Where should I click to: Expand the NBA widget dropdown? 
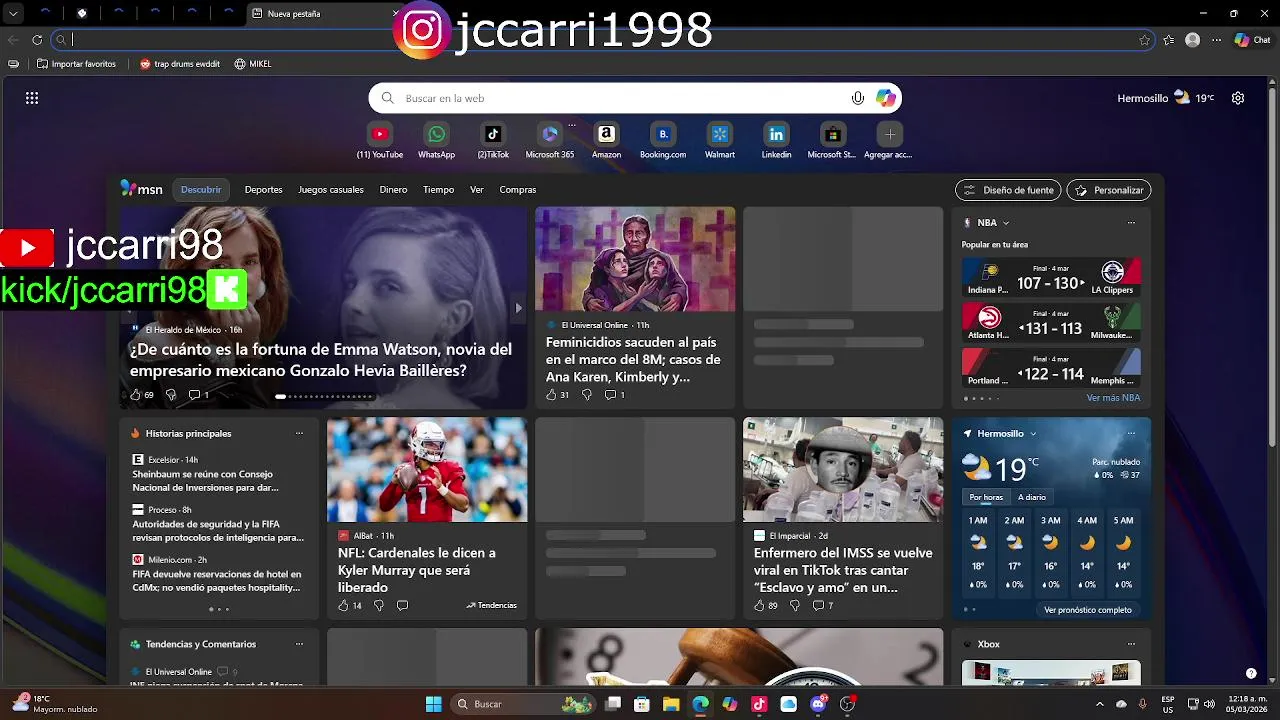coord(1006,223)
